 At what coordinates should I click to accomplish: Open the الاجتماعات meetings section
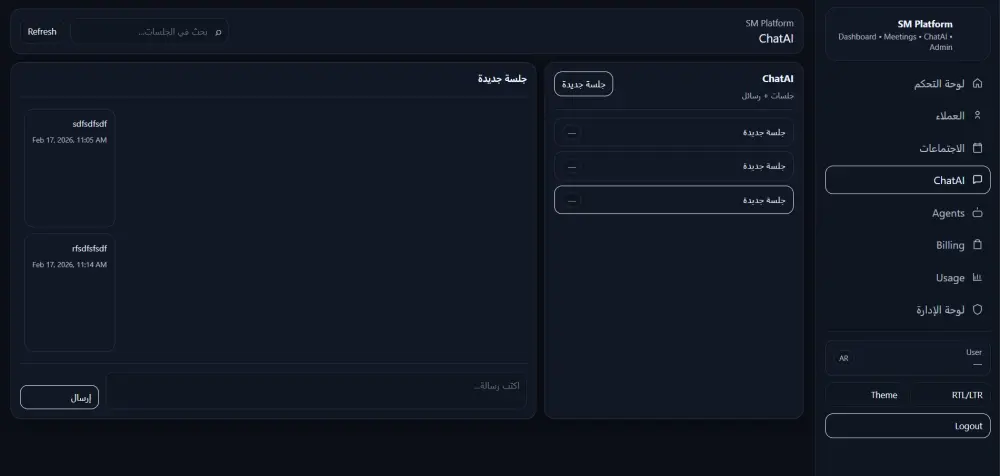point(942,149)
